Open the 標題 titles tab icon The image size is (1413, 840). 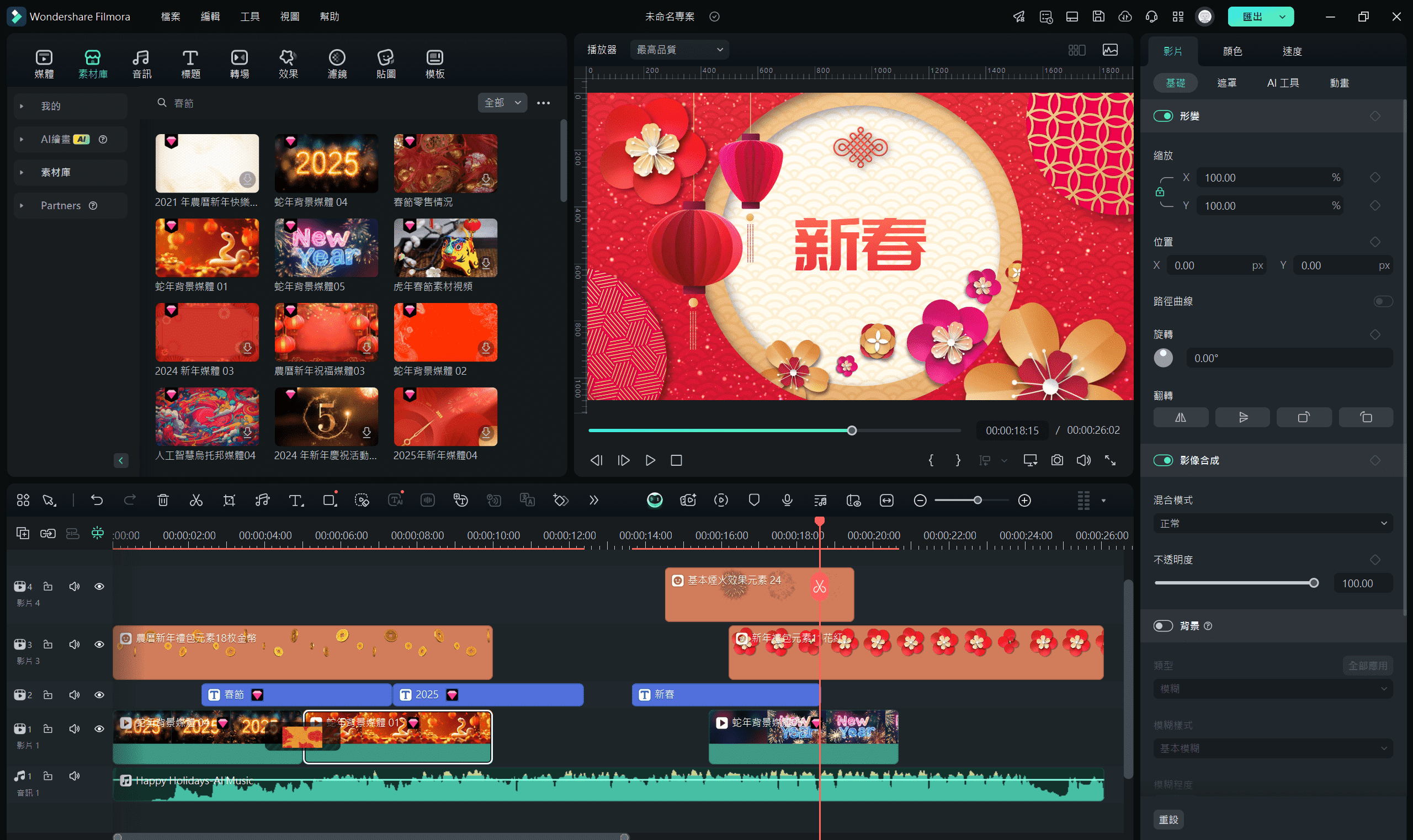[x=190, y=63]
